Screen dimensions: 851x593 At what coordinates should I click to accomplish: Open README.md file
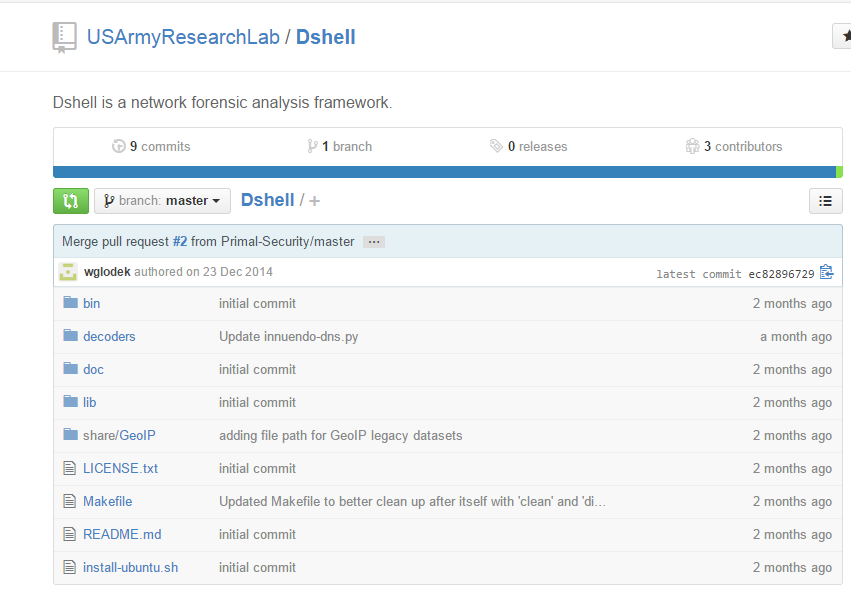point(122,534)
